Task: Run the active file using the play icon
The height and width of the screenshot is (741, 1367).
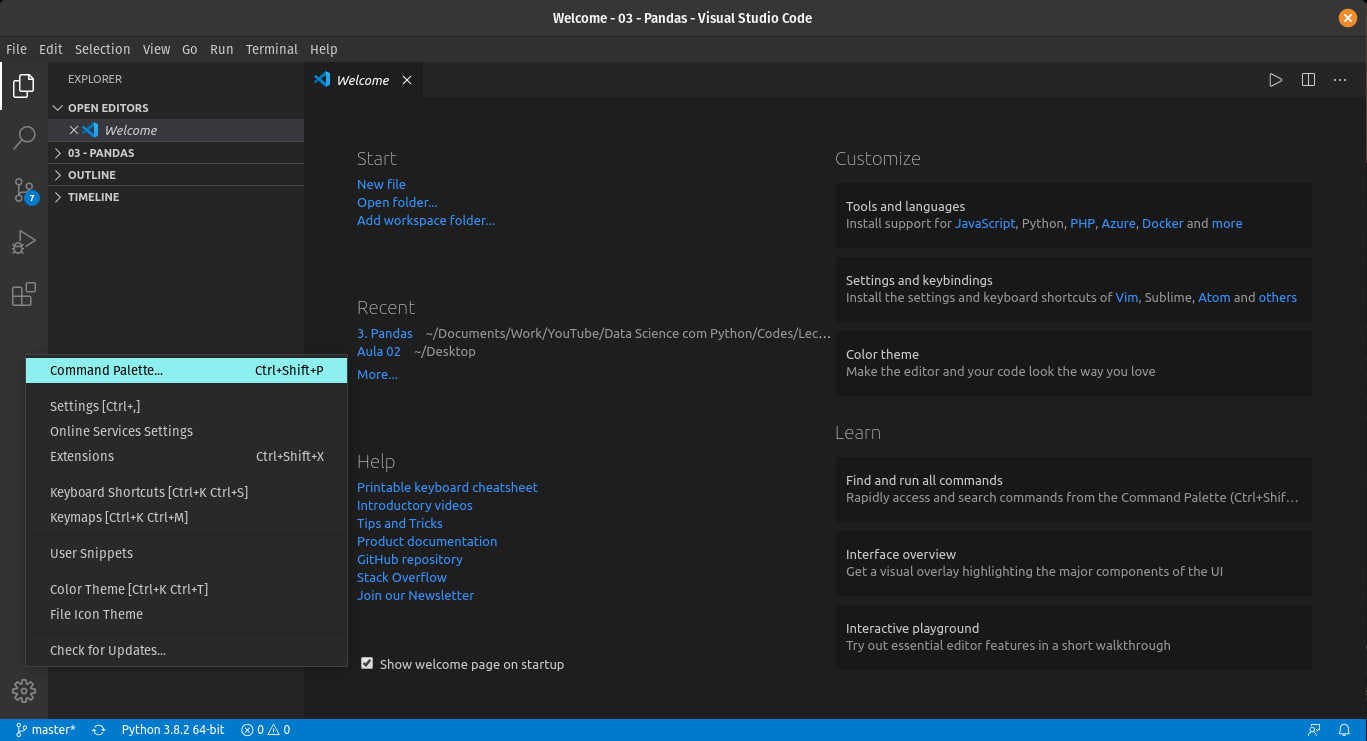Action: (1275, 80)
